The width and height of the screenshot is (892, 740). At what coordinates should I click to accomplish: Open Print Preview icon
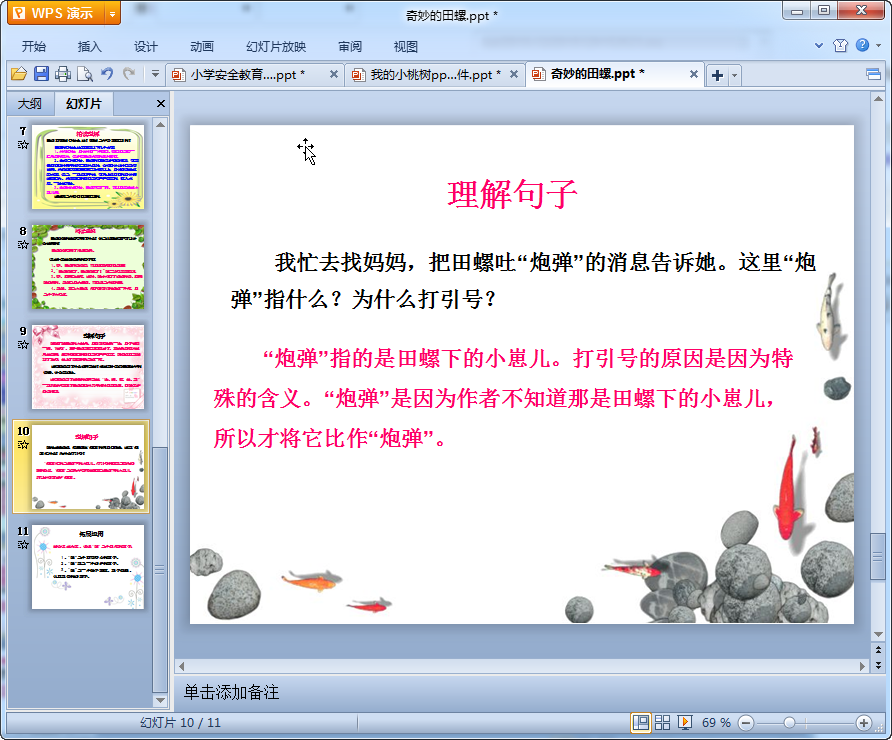85,74
